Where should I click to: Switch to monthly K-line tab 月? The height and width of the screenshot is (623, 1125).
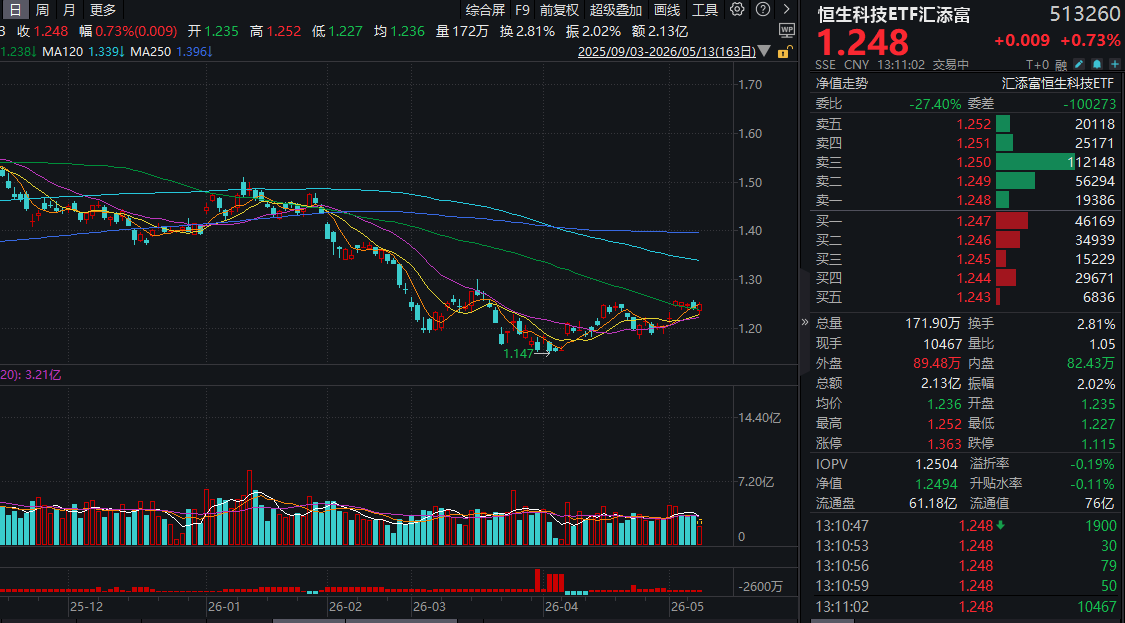click(69, 10)
